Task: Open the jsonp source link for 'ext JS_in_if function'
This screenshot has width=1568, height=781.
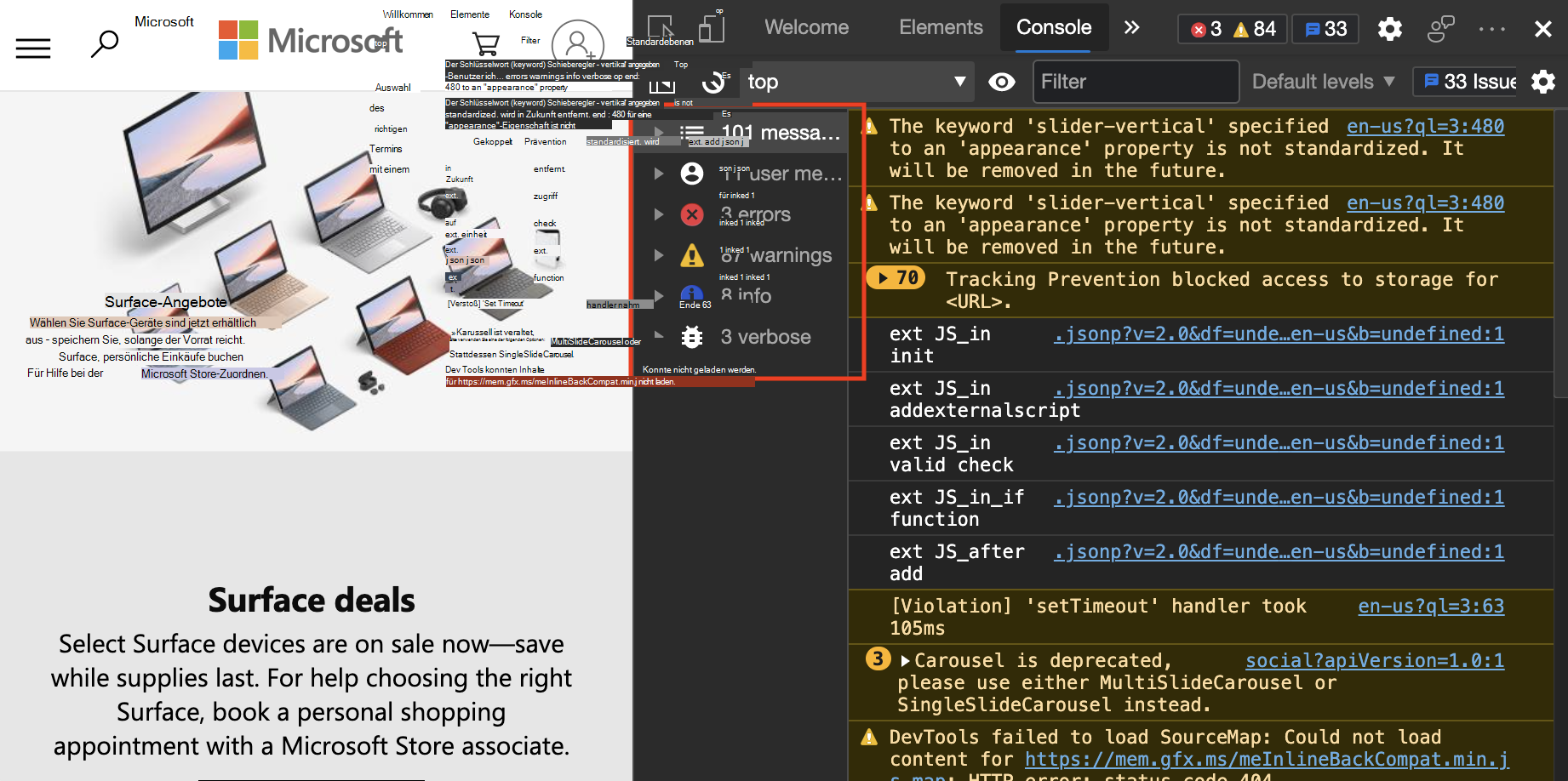Action: [1279, 497]
